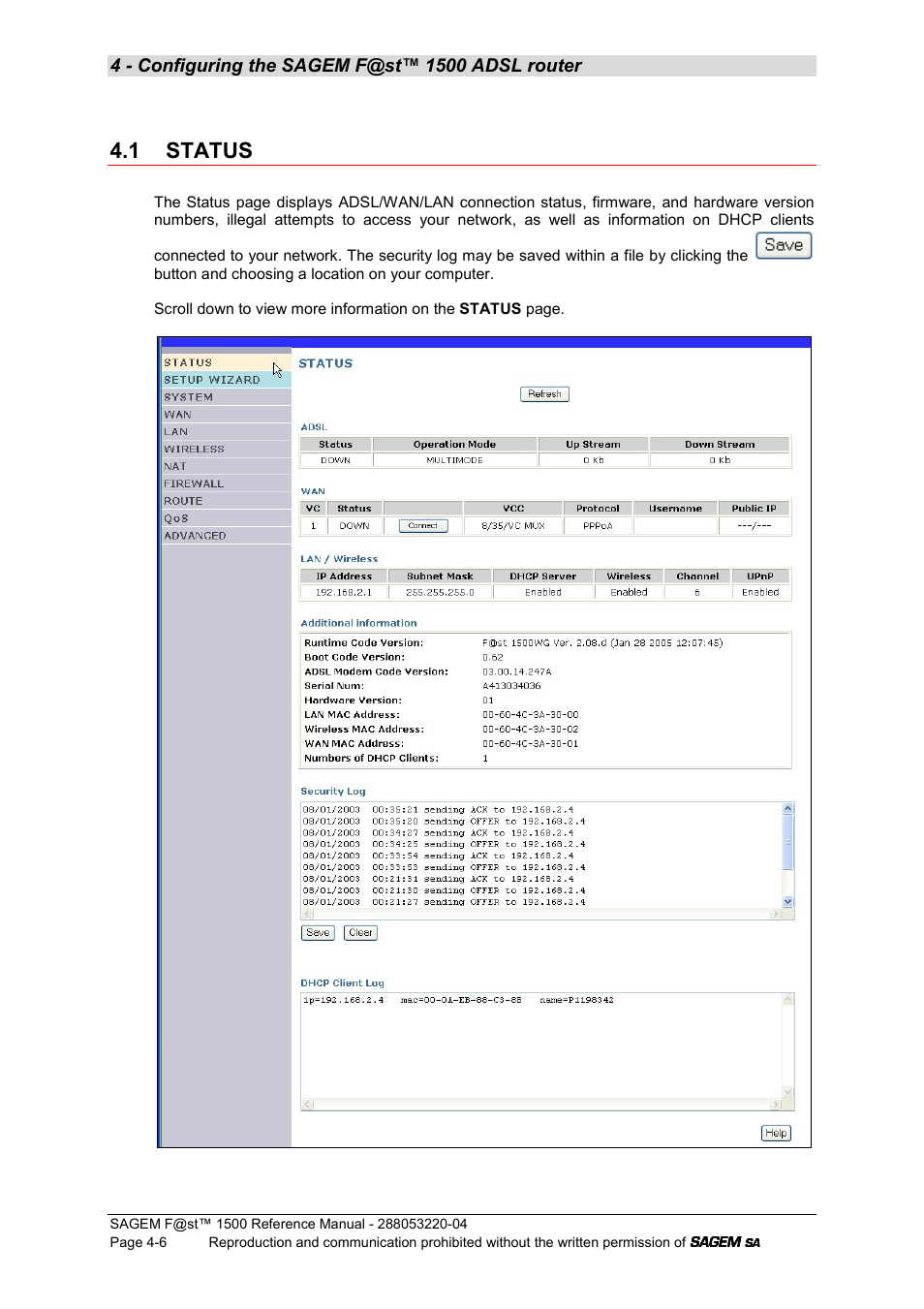This screenshot has width=924, height=1309.
Task: Click DHCP Client Log horizontal left arrow
Action: pyautogui.click(x=308, y=1105)
